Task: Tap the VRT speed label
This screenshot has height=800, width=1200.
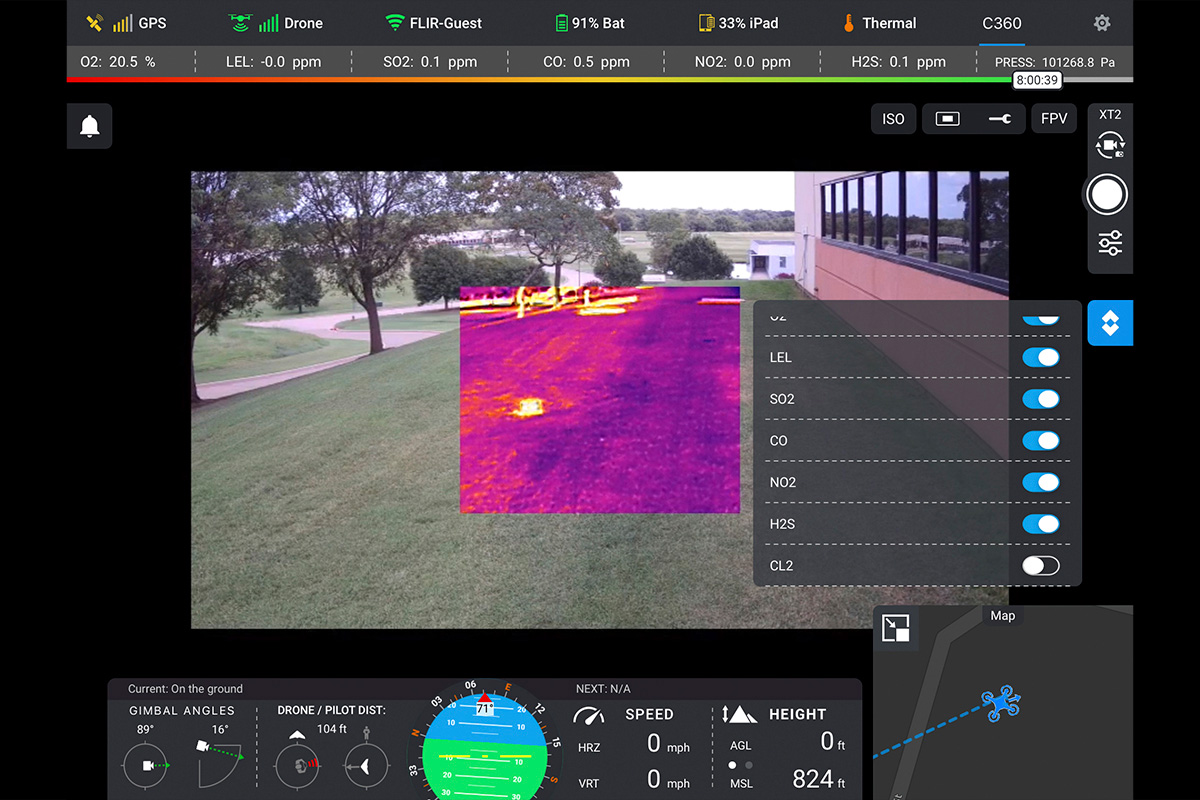Action: point(589,783)
